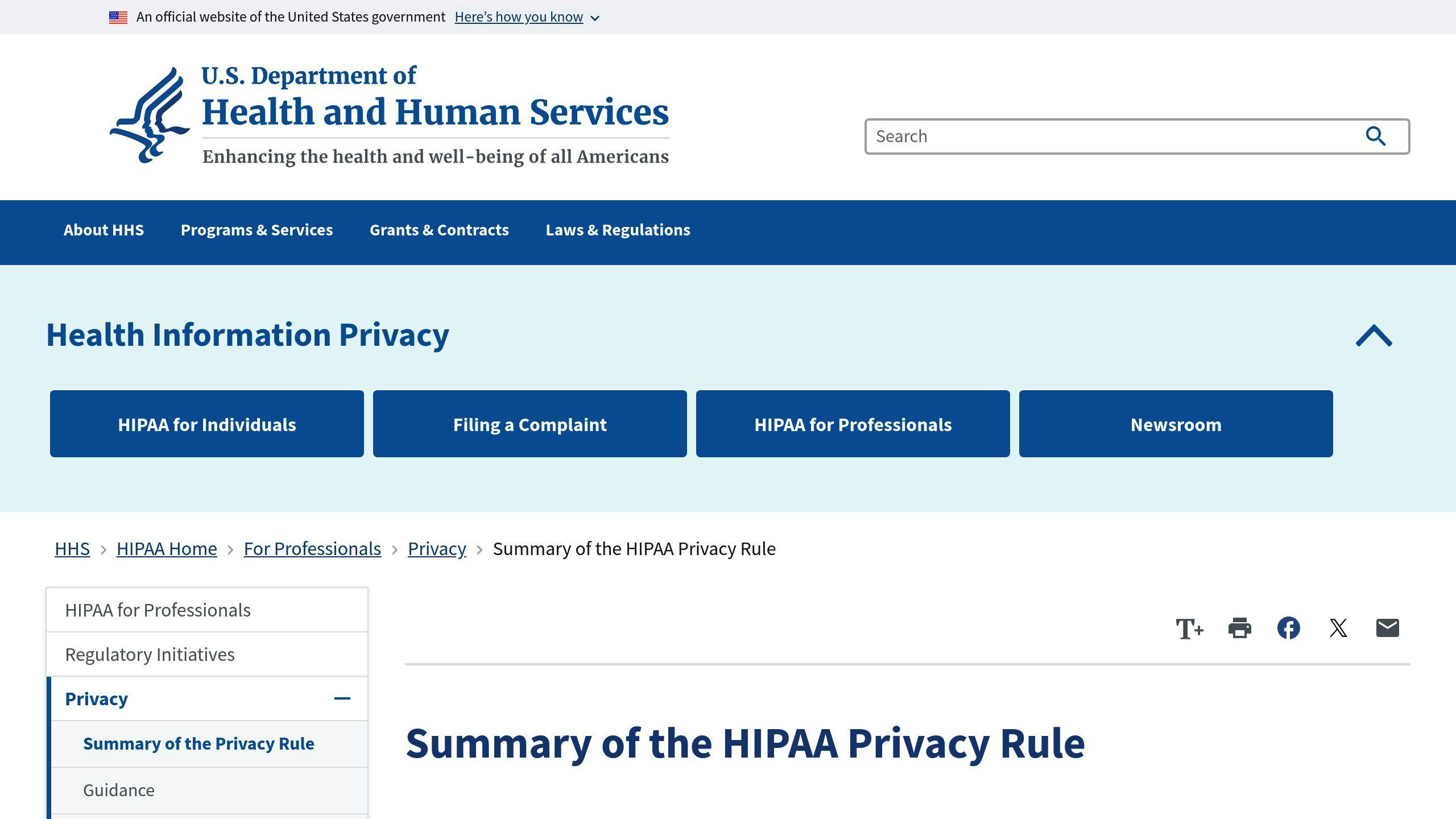Expand 'Here's how you know' dropdown

coord(527,17)
